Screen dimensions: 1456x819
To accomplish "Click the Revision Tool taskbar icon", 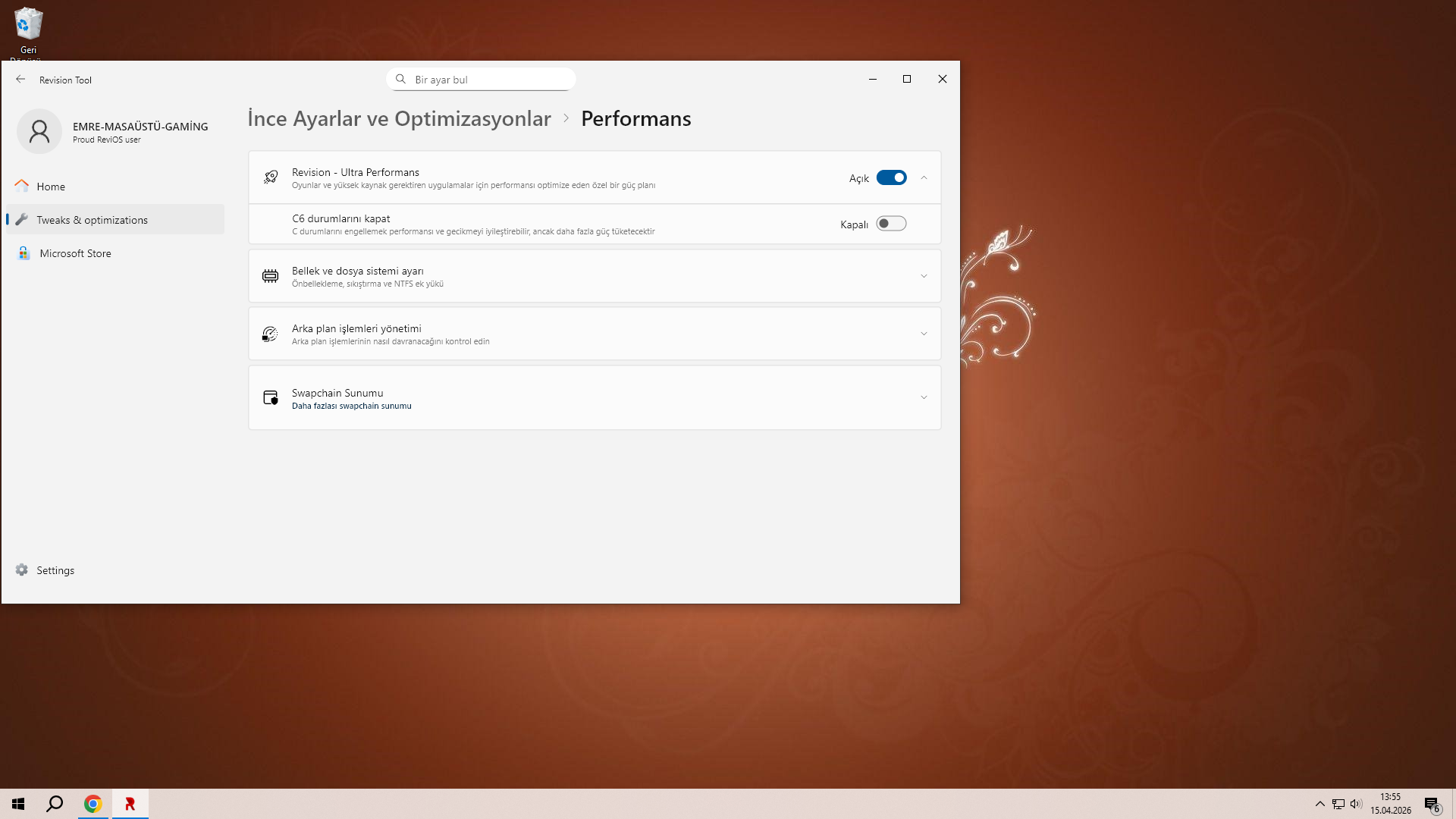I will coord(130,804).
